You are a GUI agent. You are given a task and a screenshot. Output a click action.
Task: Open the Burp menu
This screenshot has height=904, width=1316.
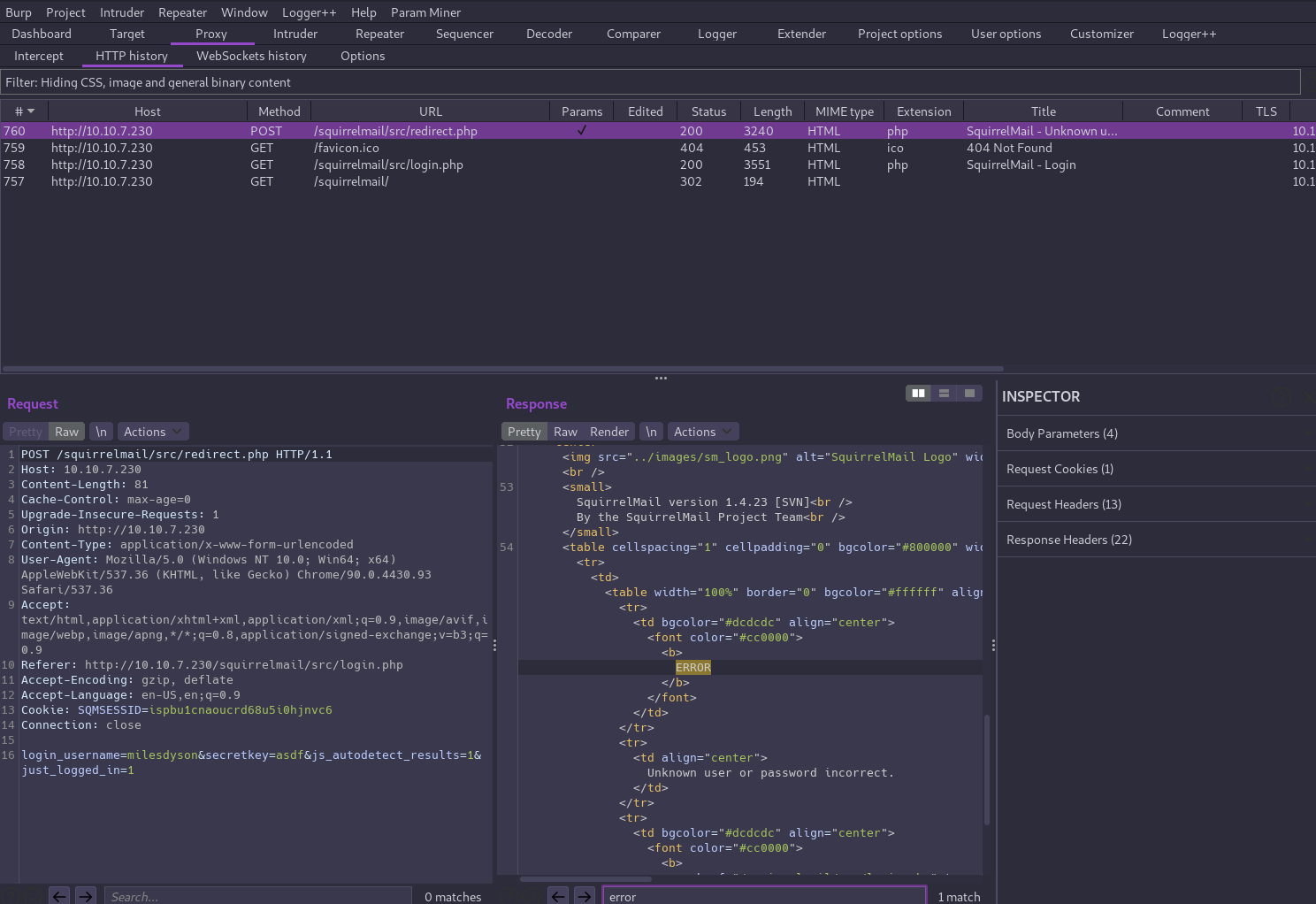[19, 12]
